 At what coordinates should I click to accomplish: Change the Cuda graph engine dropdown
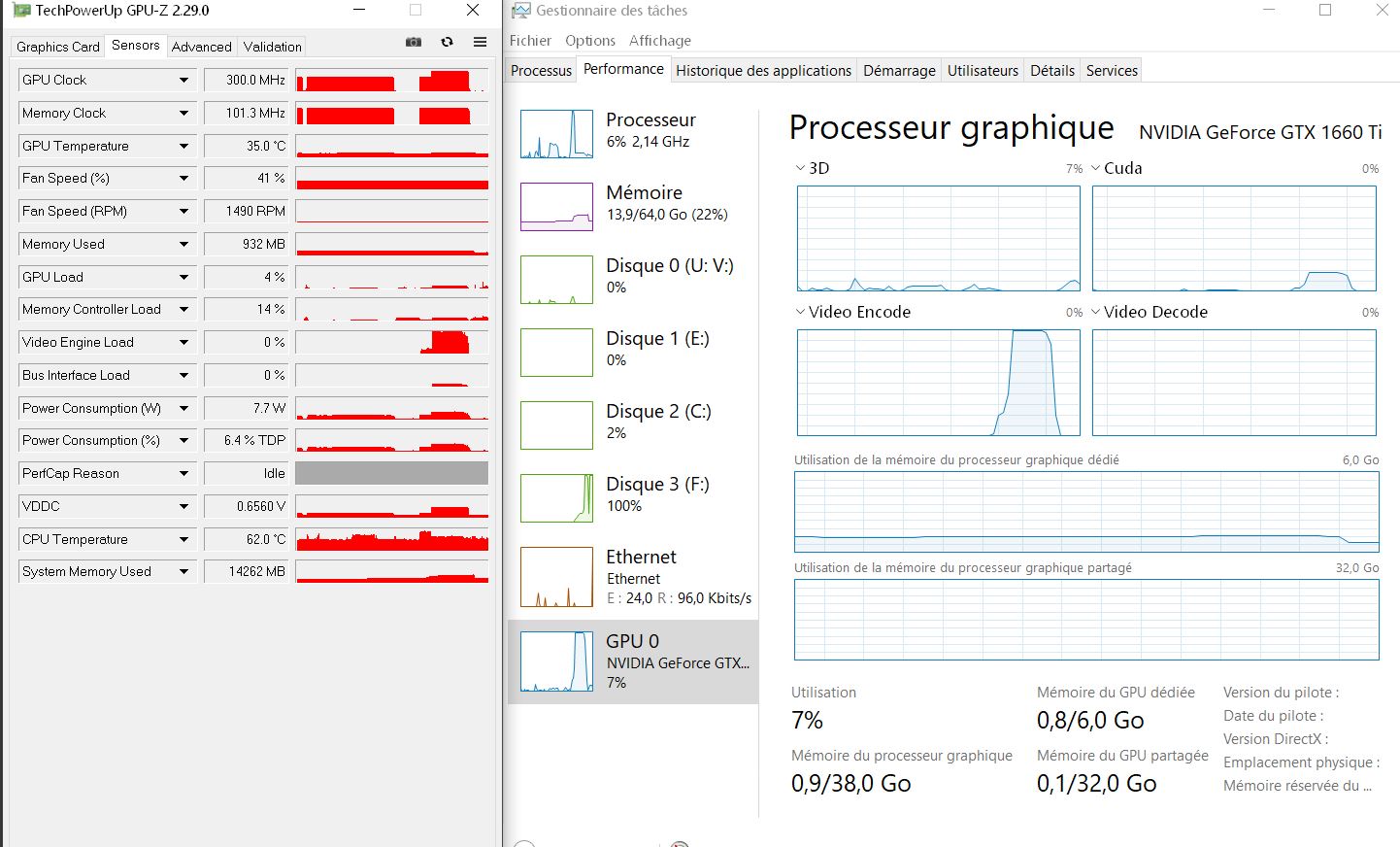pyautogui.click(x=1117, y=168)
